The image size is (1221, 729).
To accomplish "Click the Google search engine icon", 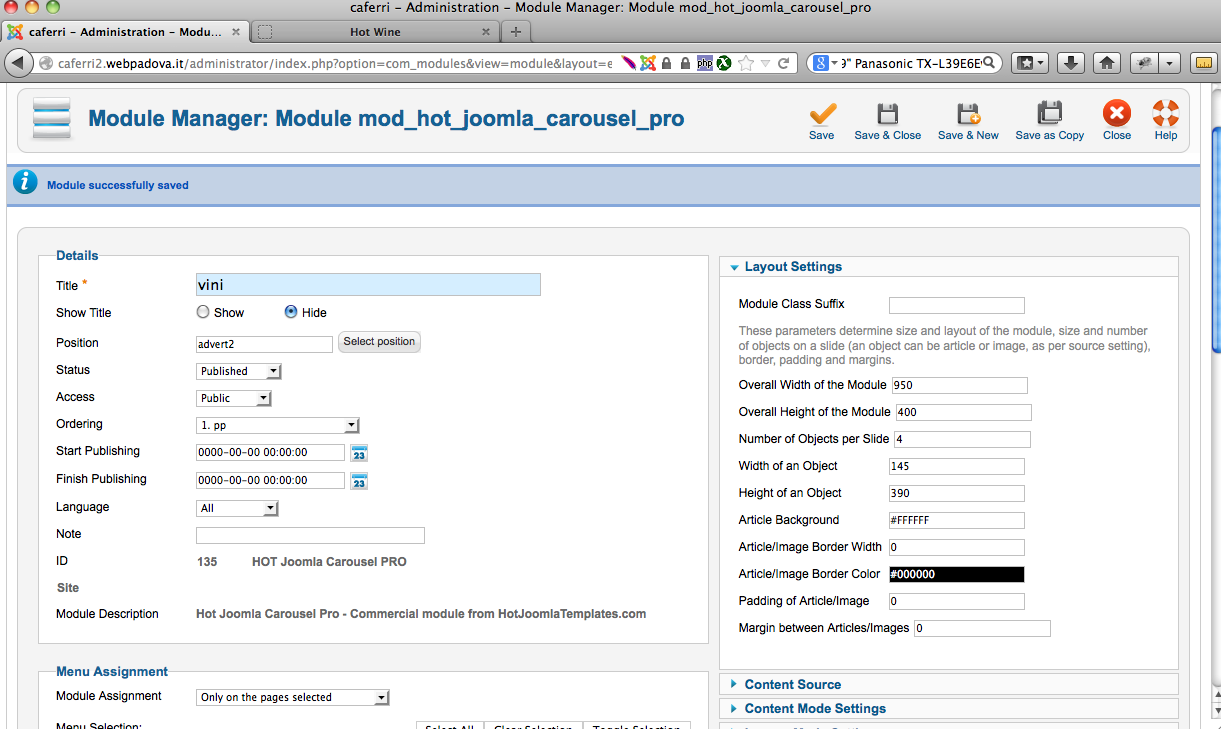I will (x=820, y=63).
